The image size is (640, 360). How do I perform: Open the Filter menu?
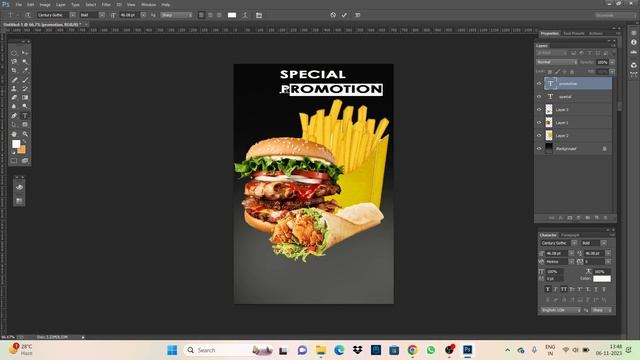(x=106, y=4)
